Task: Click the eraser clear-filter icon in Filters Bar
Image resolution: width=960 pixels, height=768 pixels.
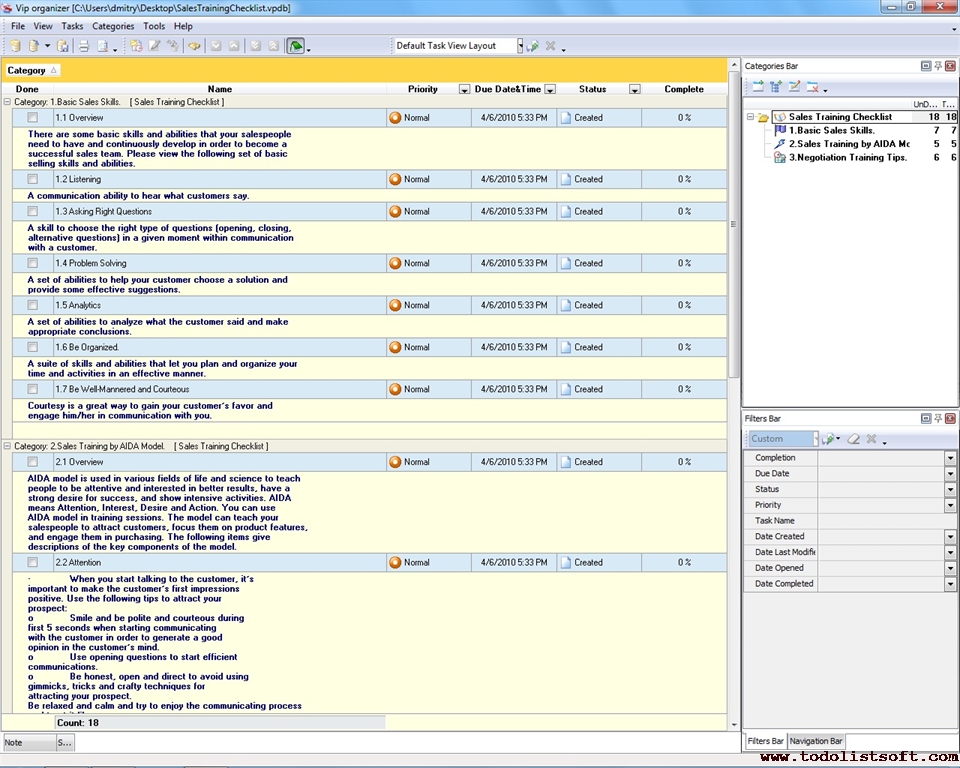Action: (853, 439)
